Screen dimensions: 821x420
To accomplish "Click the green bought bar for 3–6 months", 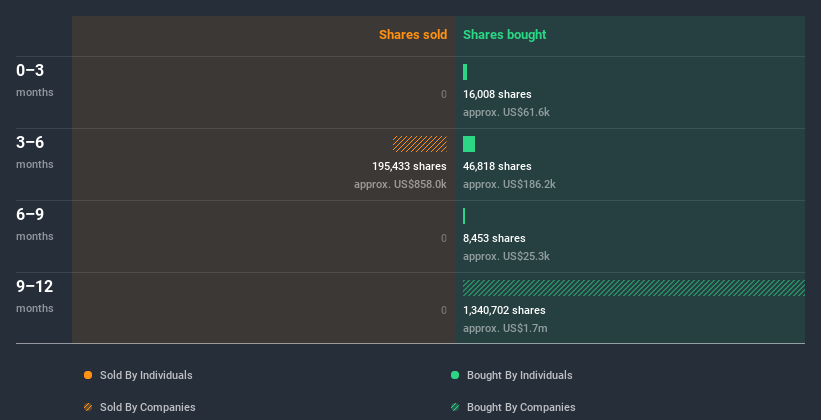I will 469,144.
